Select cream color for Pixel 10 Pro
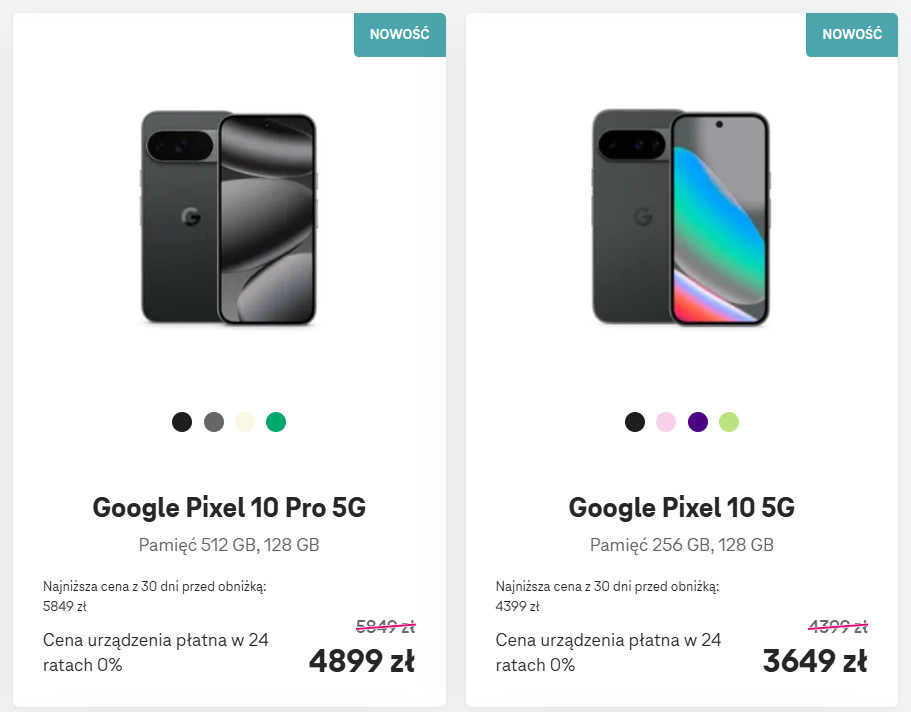This screenshot has height=712, width=911. coord(245,422)
